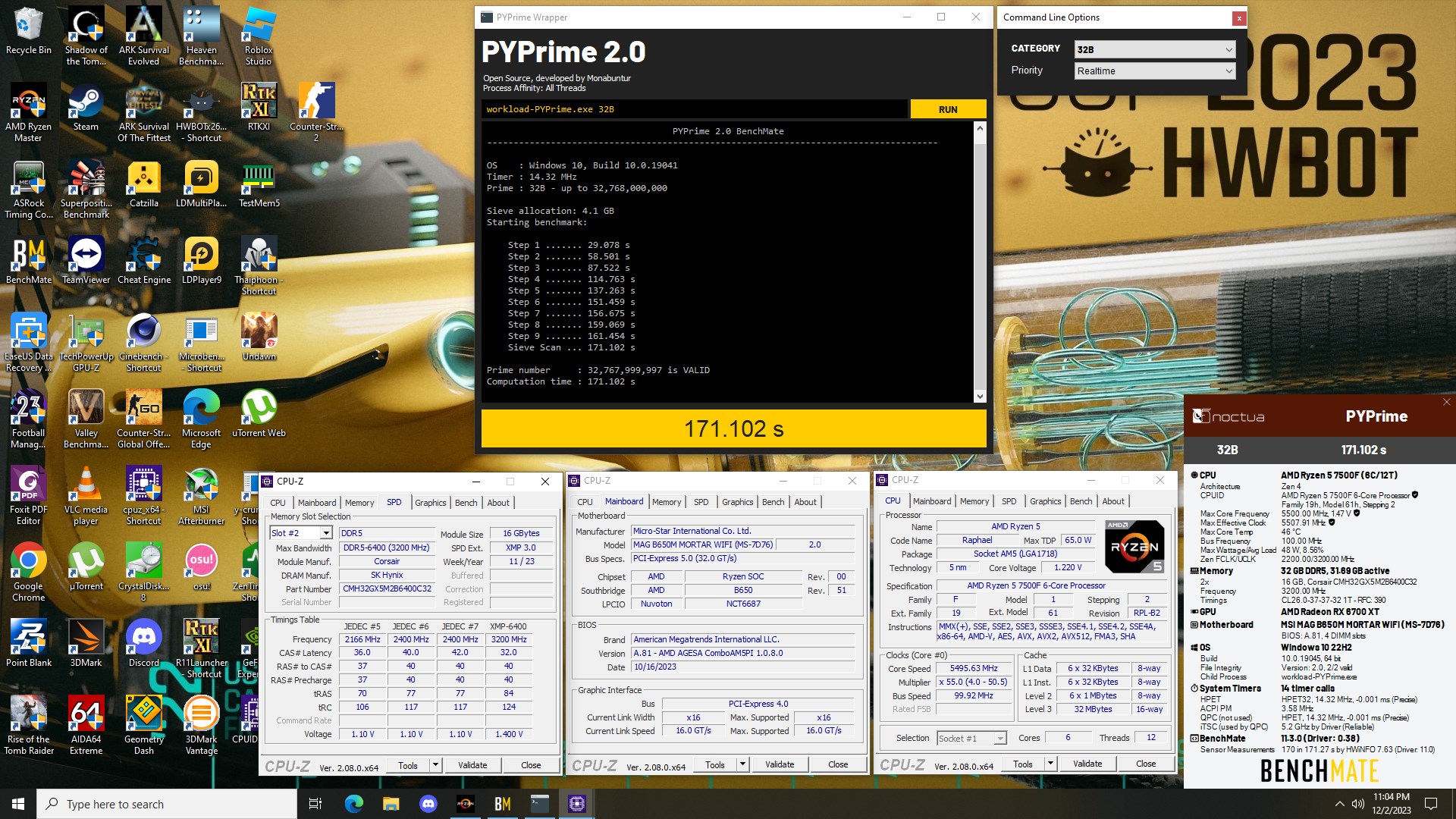The width and height of the screenshot is (1456, 819).
Task: Open Heaven Benchmark desktop icon
Action: pos(201,36)
